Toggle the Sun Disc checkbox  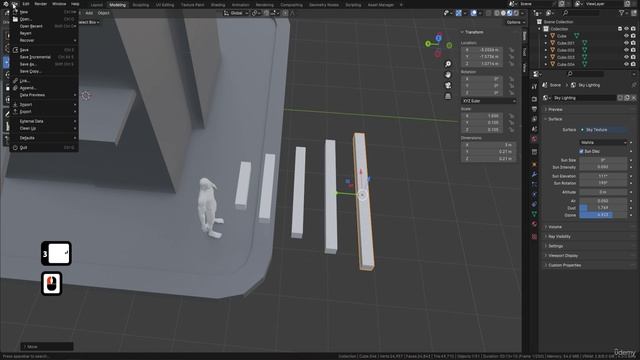(581, 151)
